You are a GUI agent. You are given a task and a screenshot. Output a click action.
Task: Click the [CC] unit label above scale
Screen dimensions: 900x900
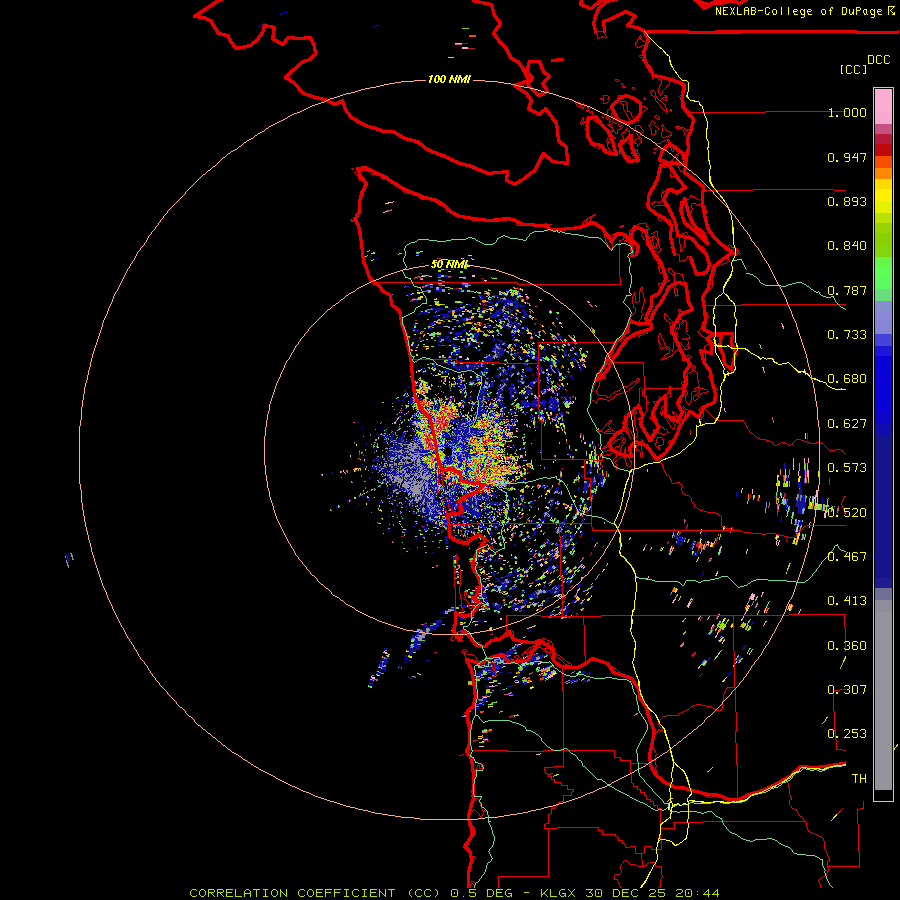click(854, 69)
